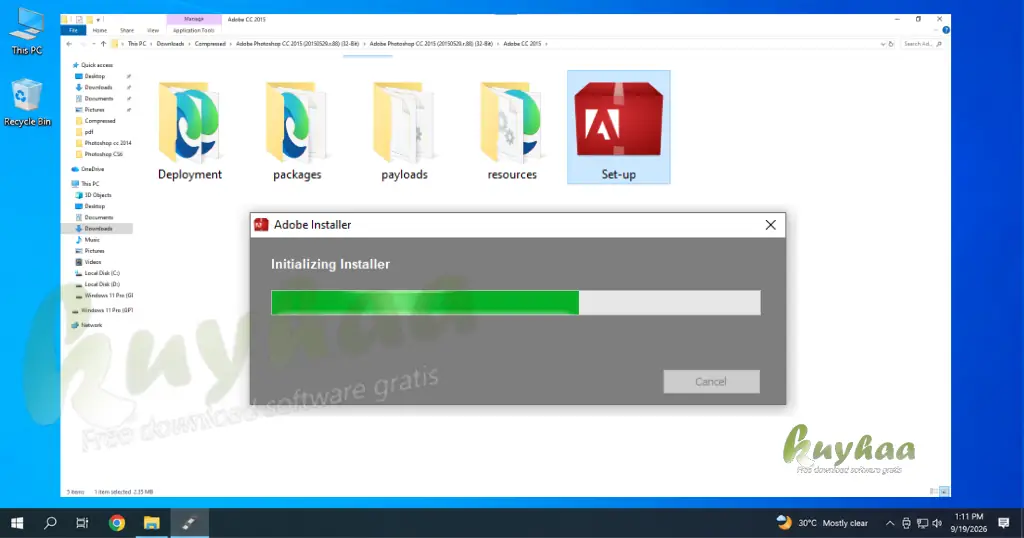
Task: Refresh the current folder view
Action: (x=891, y=44)
